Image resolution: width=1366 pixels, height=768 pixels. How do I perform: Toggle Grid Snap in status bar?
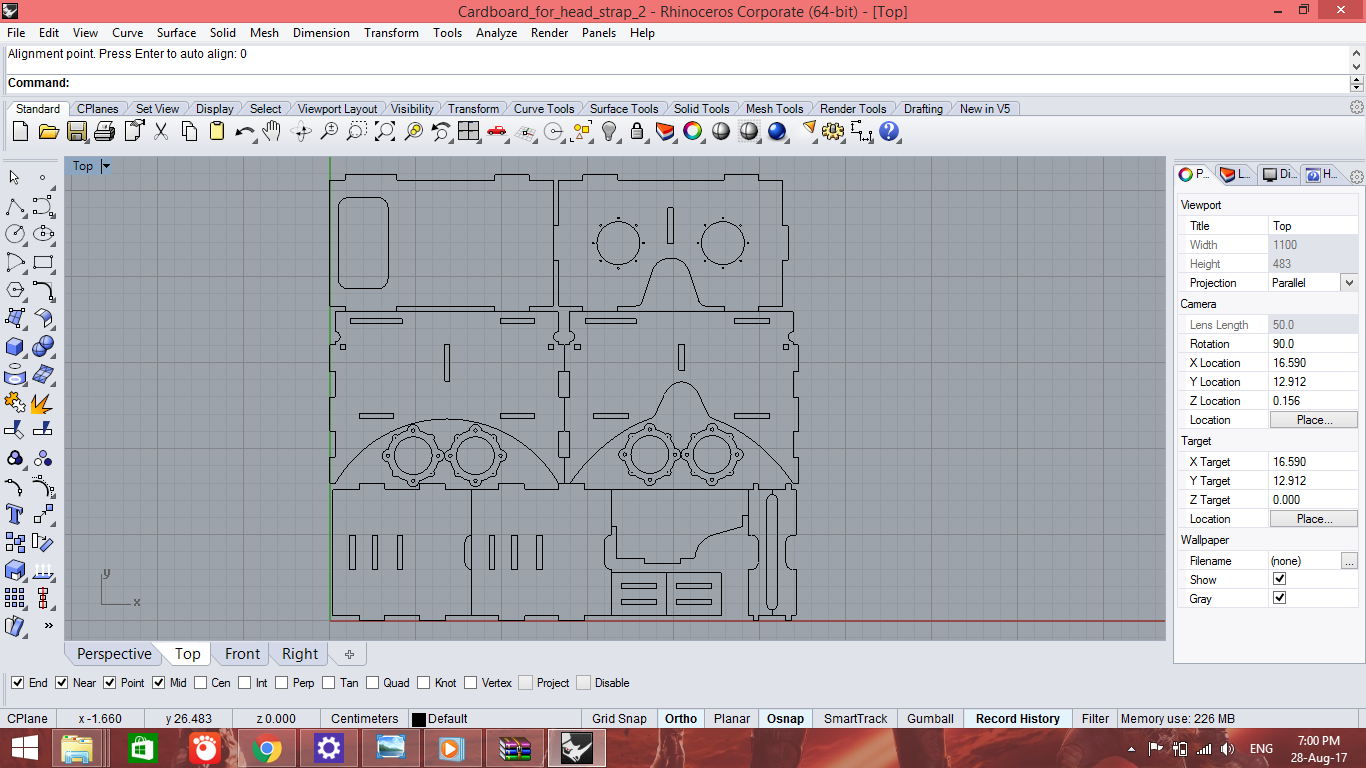pos(618,718)
